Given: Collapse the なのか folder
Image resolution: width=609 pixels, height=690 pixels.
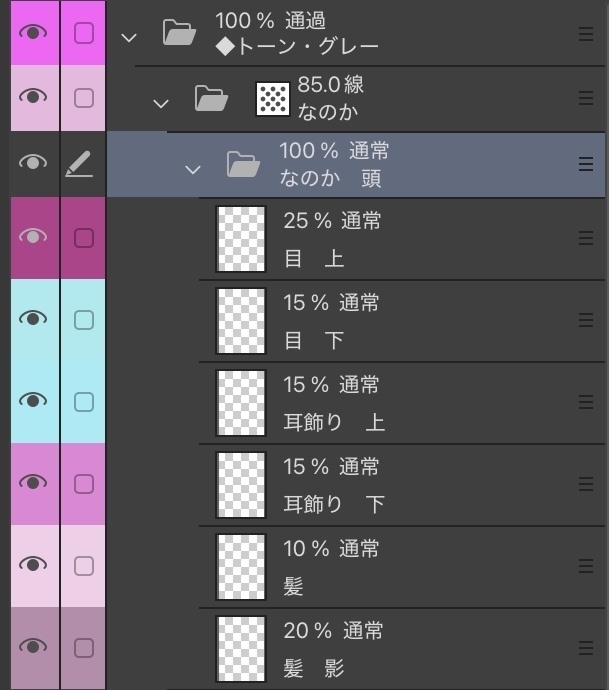Looking at the screenshot, I should click(161, 102).
